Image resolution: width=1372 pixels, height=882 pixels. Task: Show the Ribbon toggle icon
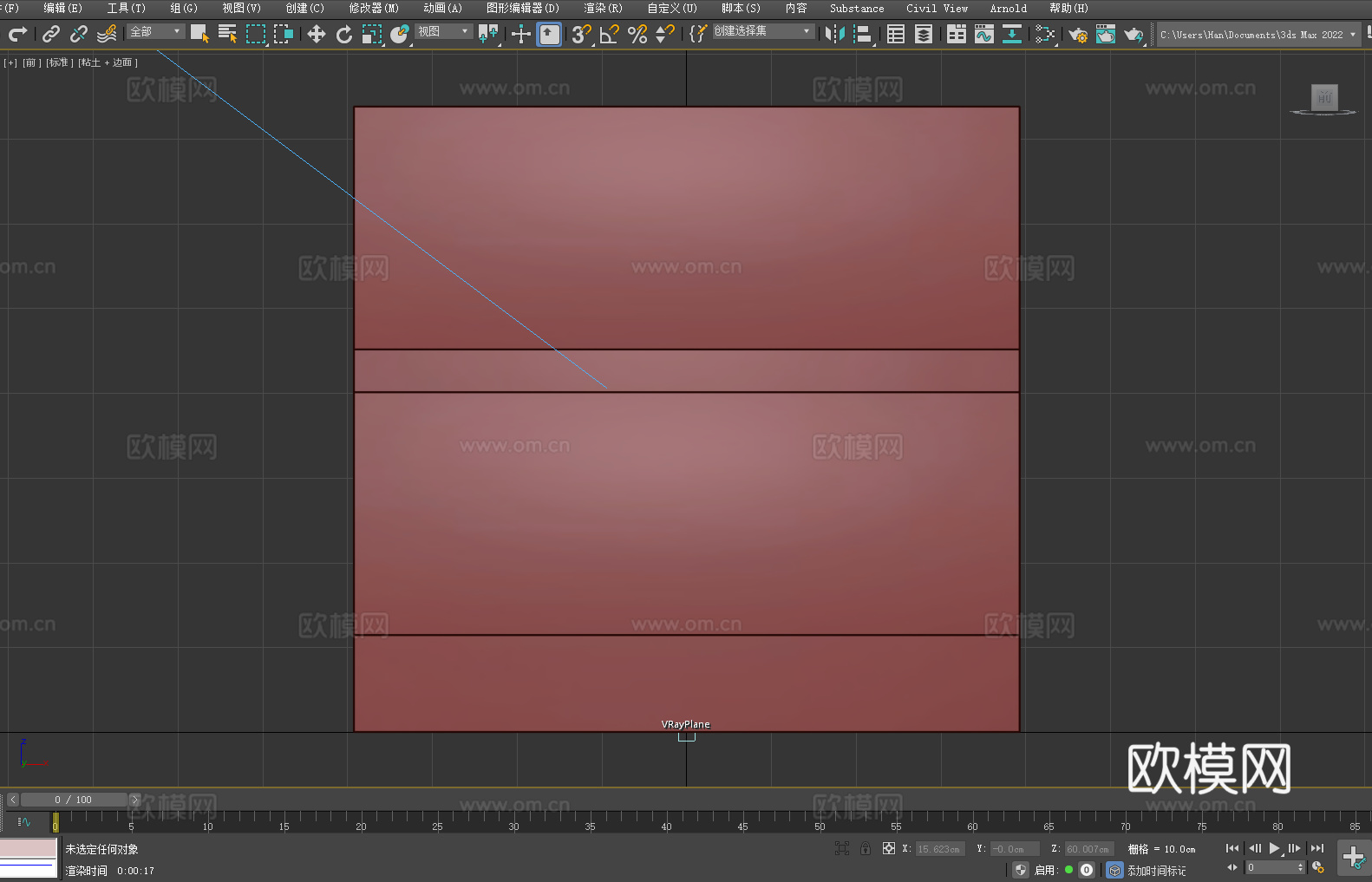[x=957, y=34]
